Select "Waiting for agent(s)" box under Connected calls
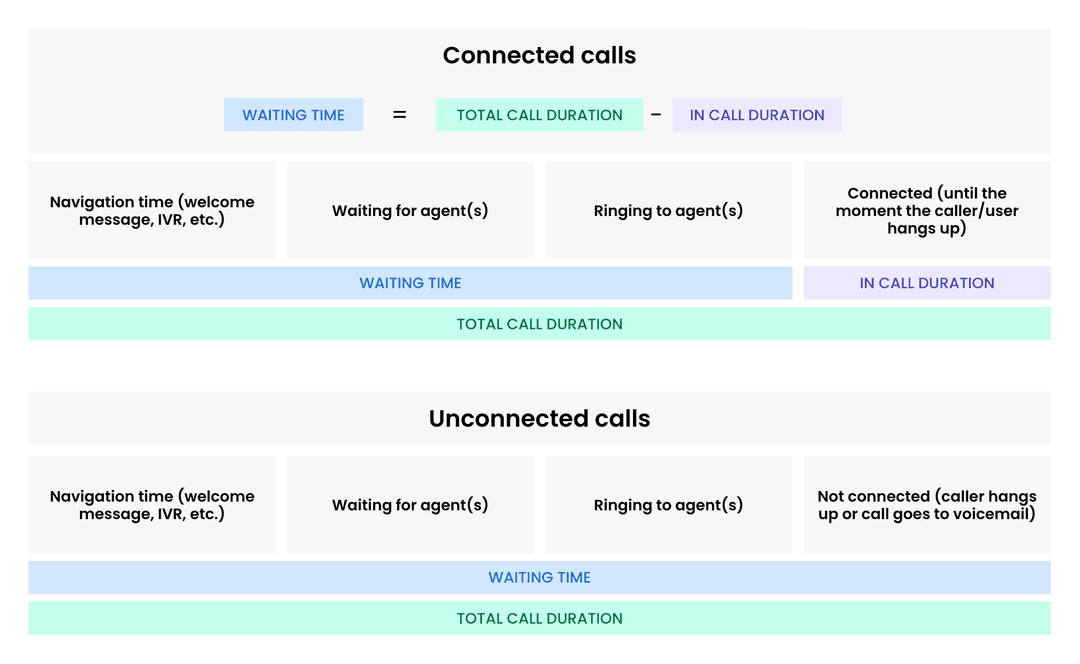 410,211
